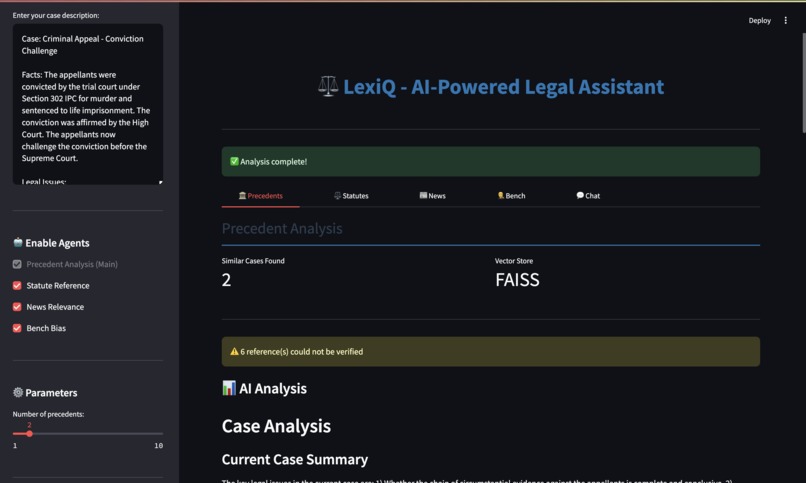Uncheck the Bench Bias agent
Image resolution: width=806 pixels, height=483 pixels.
coord(17,328)
